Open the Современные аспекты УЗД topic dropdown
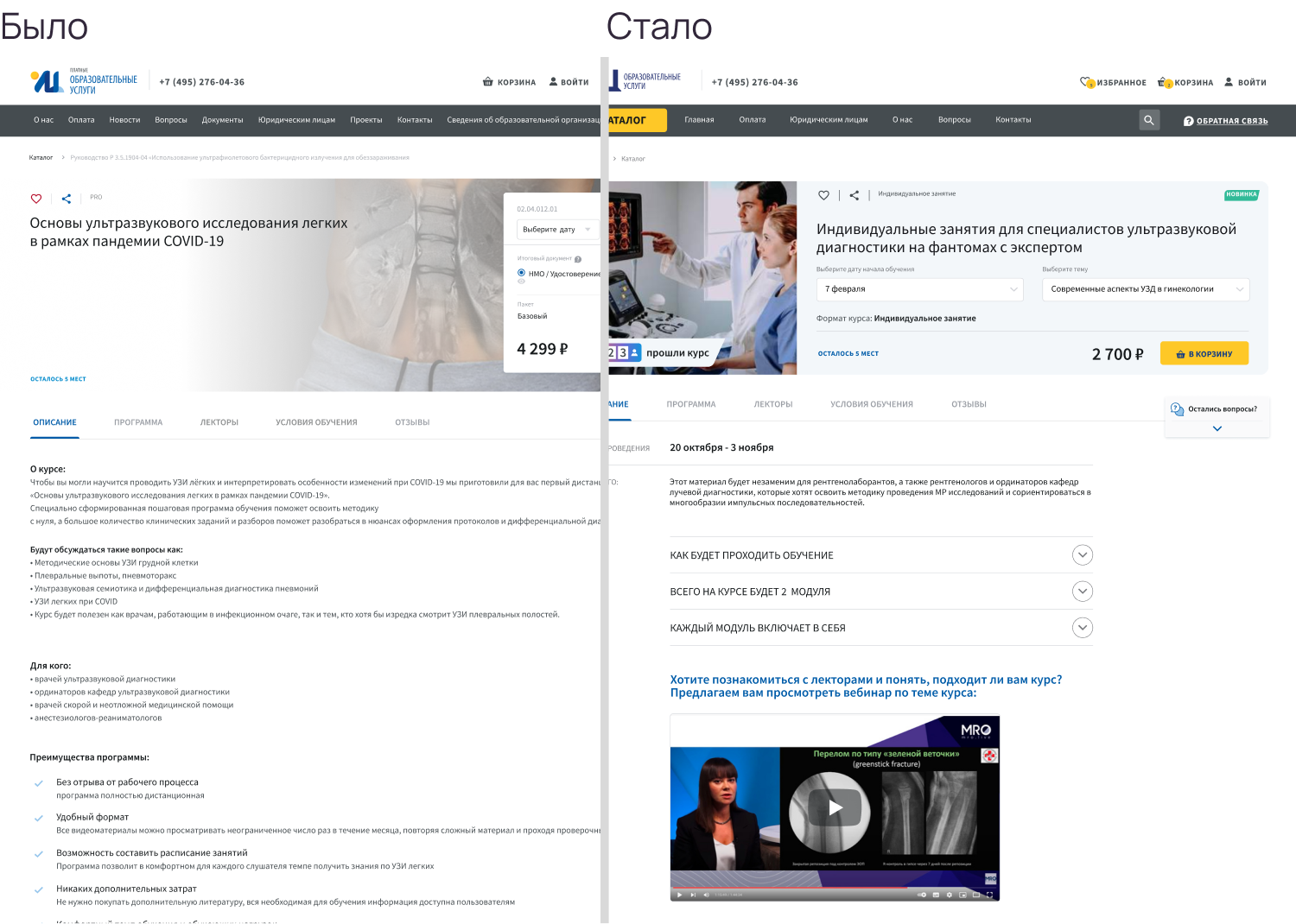 click(x=1146, y=289)
